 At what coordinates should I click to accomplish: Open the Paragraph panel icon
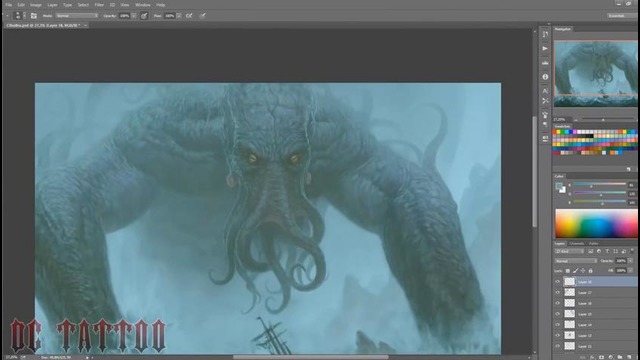[x=545, y=124]
